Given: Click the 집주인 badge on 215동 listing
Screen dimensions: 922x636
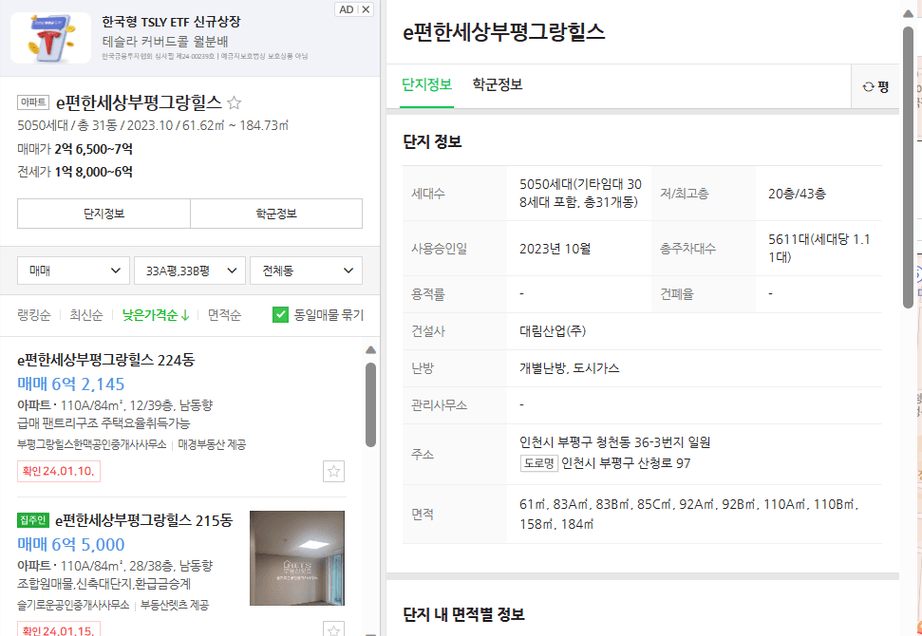Looking at the screenshot, I should [33, 520].
